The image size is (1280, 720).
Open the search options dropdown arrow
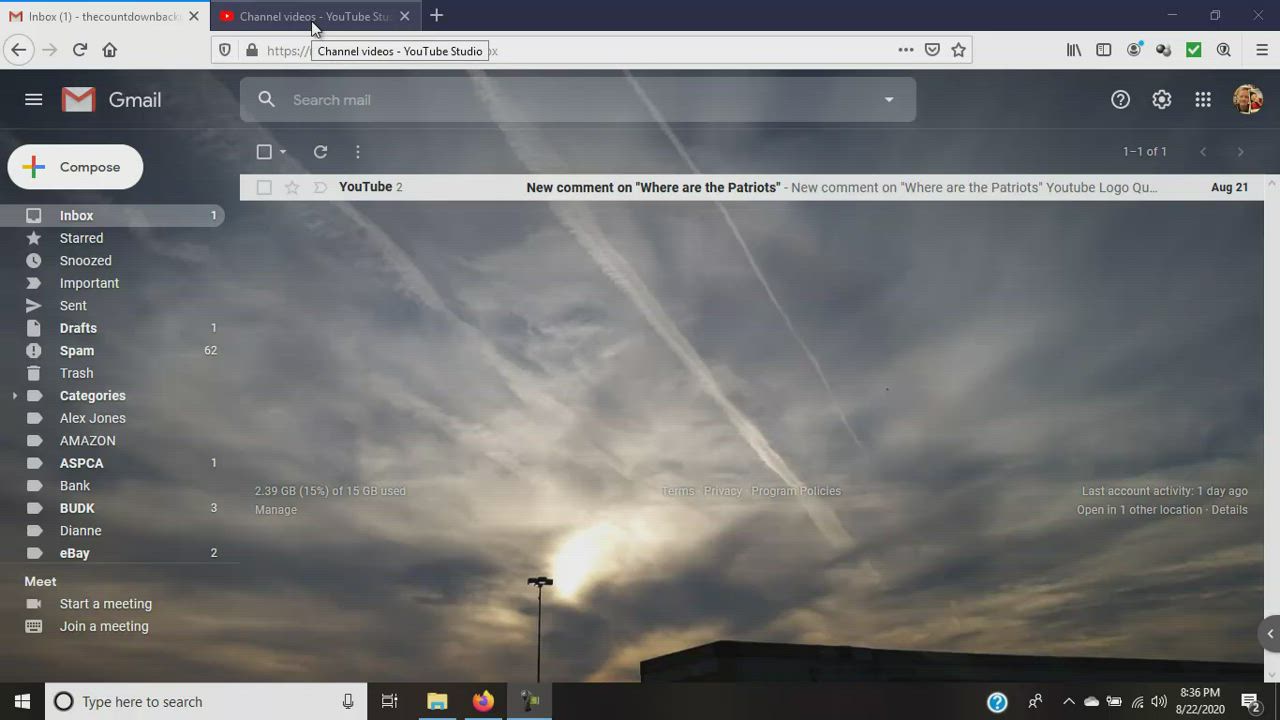coord(889,100)
